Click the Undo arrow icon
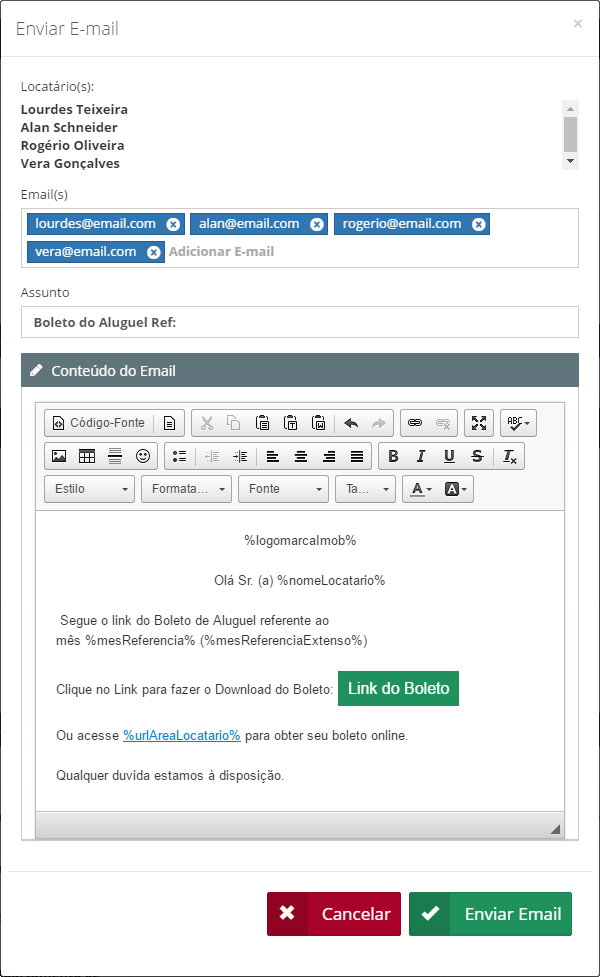 tap(351, 423)
